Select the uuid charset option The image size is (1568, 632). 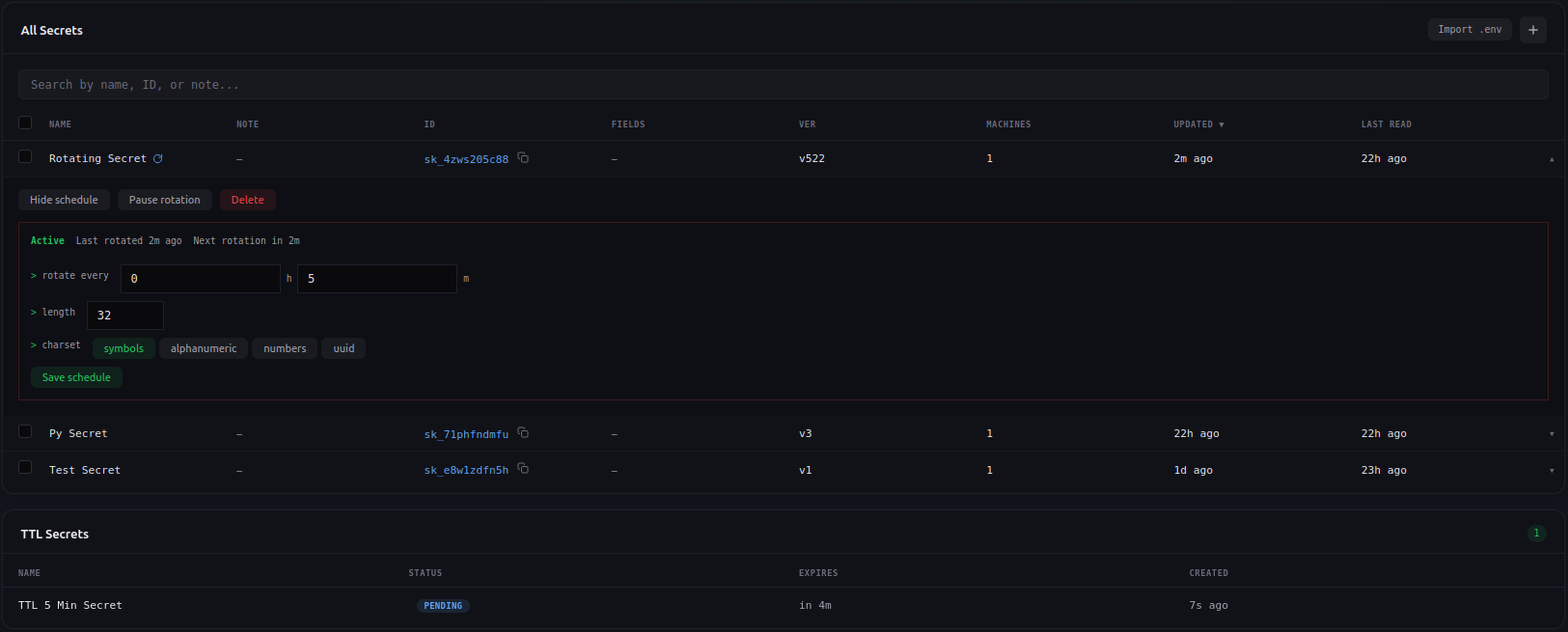coord(344,348)
